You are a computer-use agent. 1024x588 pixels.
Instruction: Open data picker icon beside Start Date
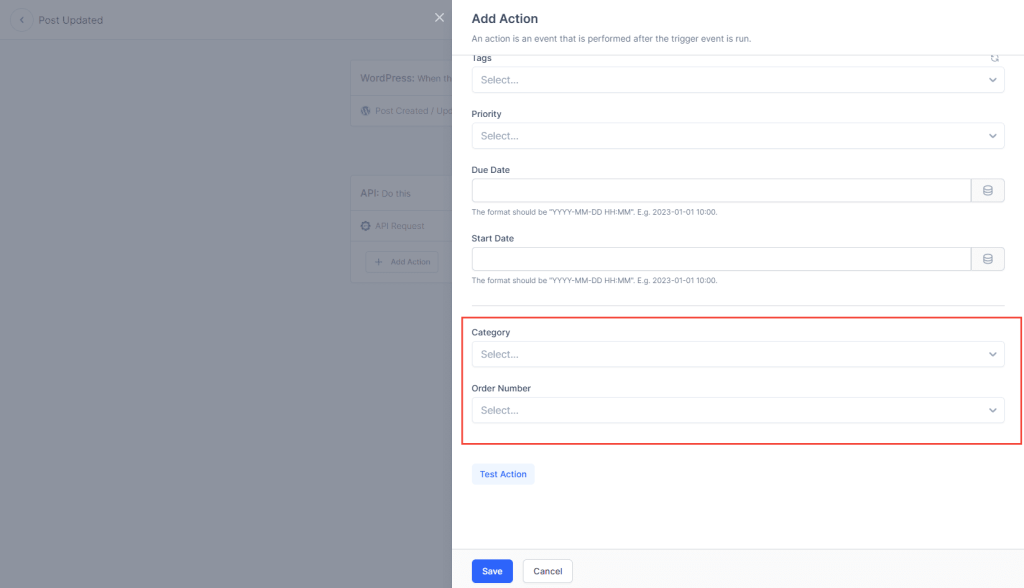(x=987, y=259)
